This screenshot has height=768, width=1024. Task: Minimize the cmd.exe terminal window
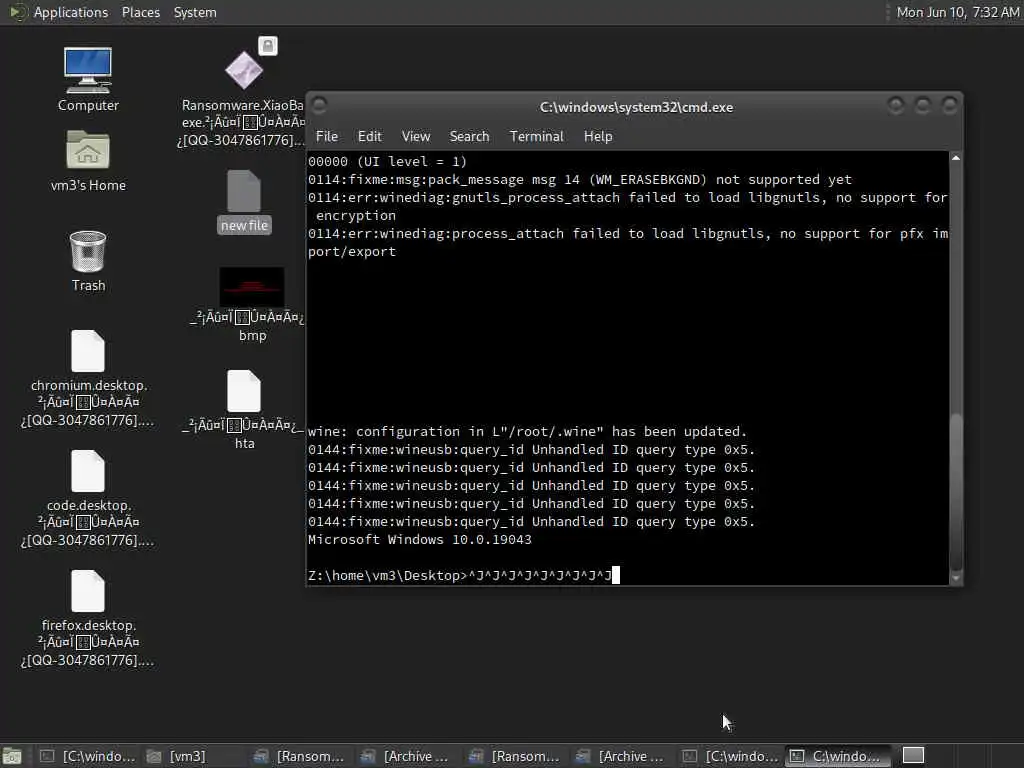click(895, 105)
